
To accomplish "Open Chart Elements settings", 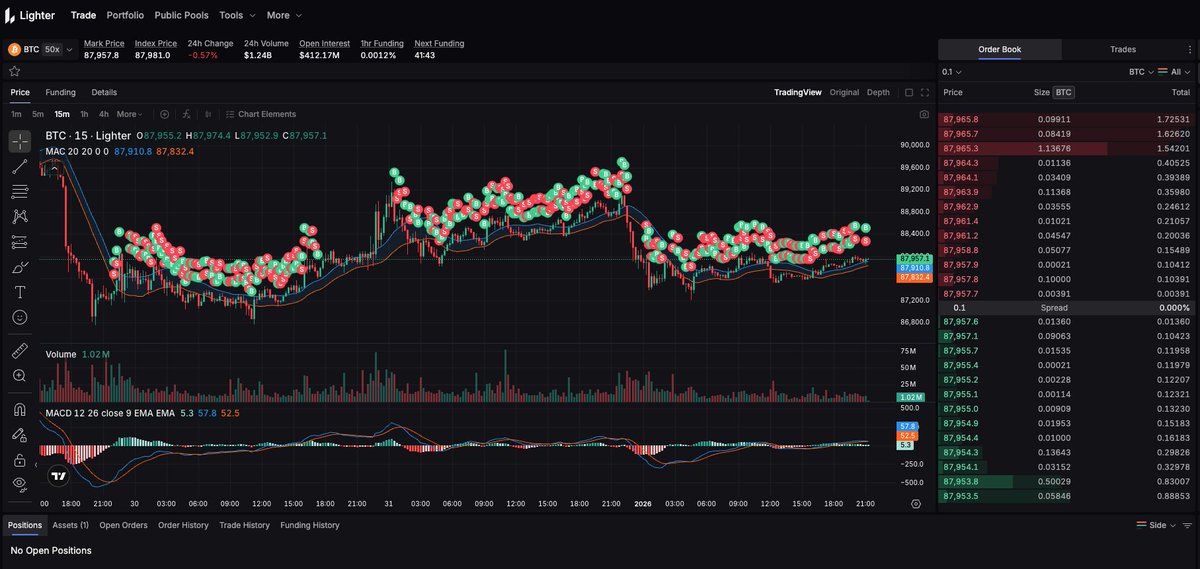I will coord(260,114).
